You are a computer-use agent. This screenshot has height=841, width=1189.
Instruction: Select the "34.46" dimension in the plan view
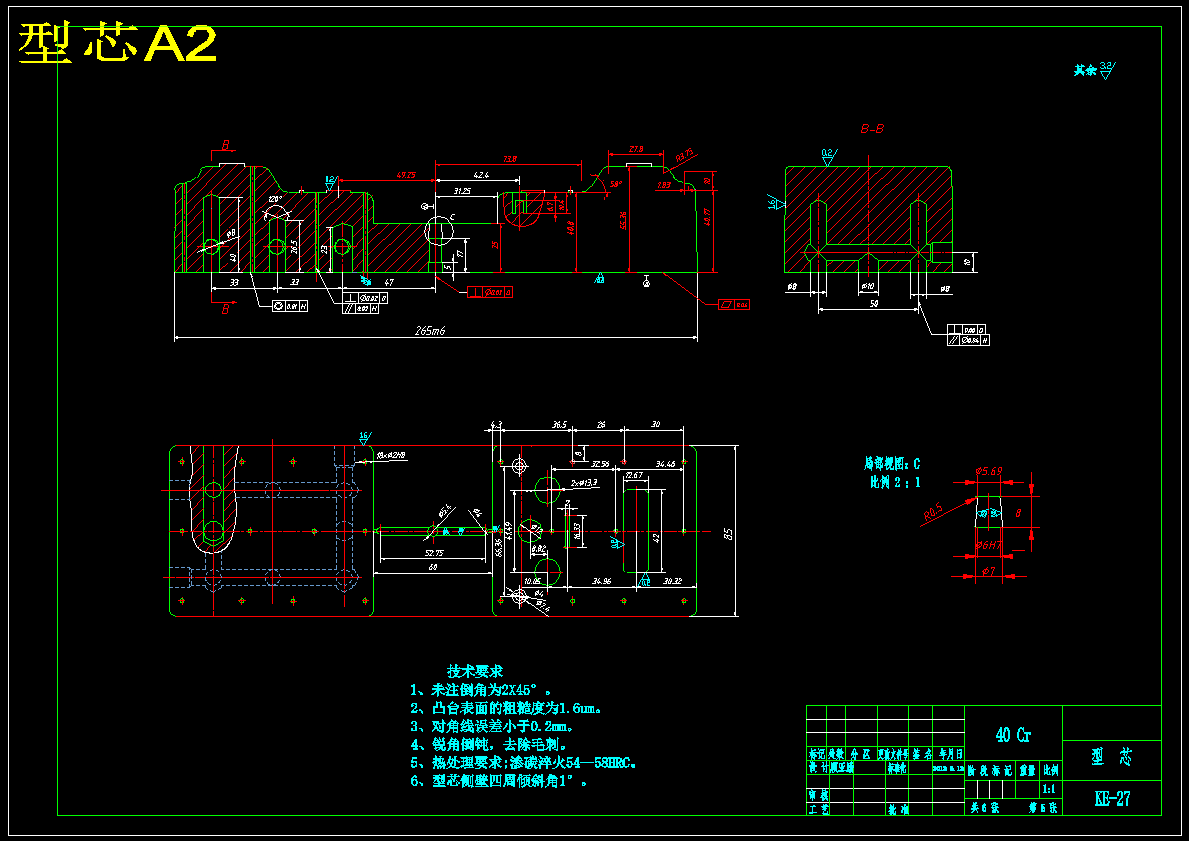point(666,463)
